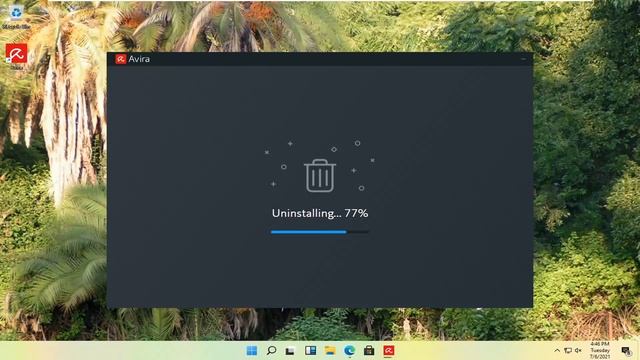Open network settings from the tray
The image size is (640, 360).
568,351
